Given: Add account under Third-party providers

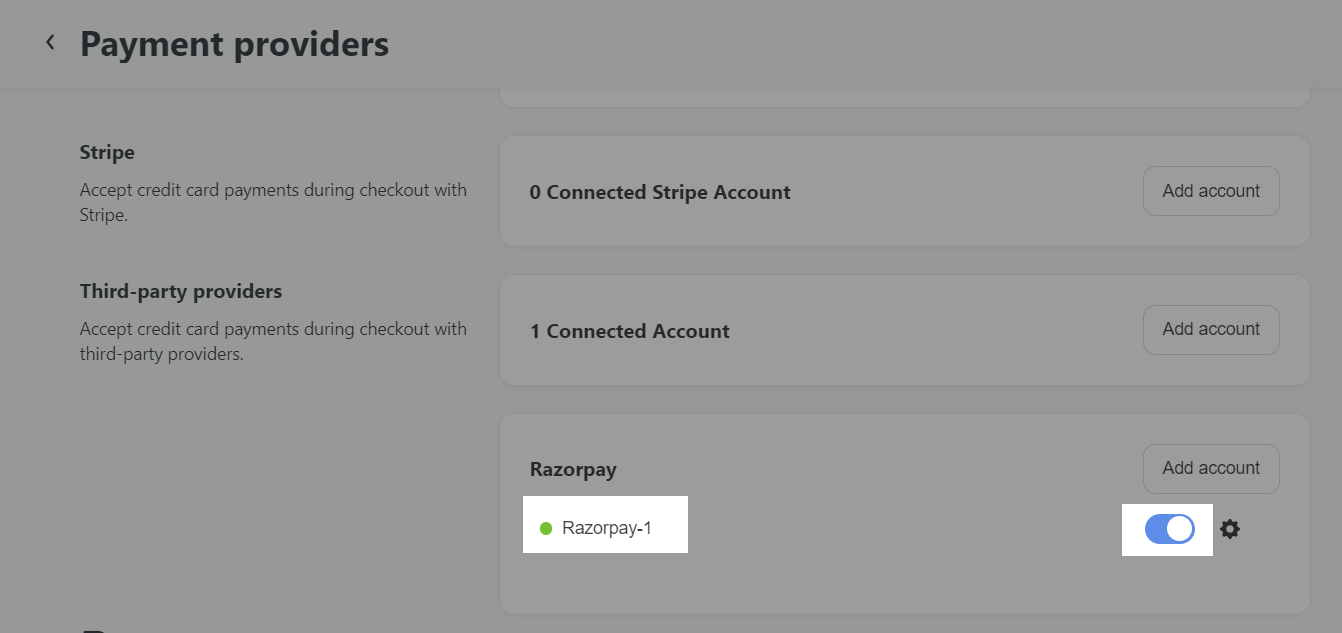Looking at the screenshot, I should 1211,330.
